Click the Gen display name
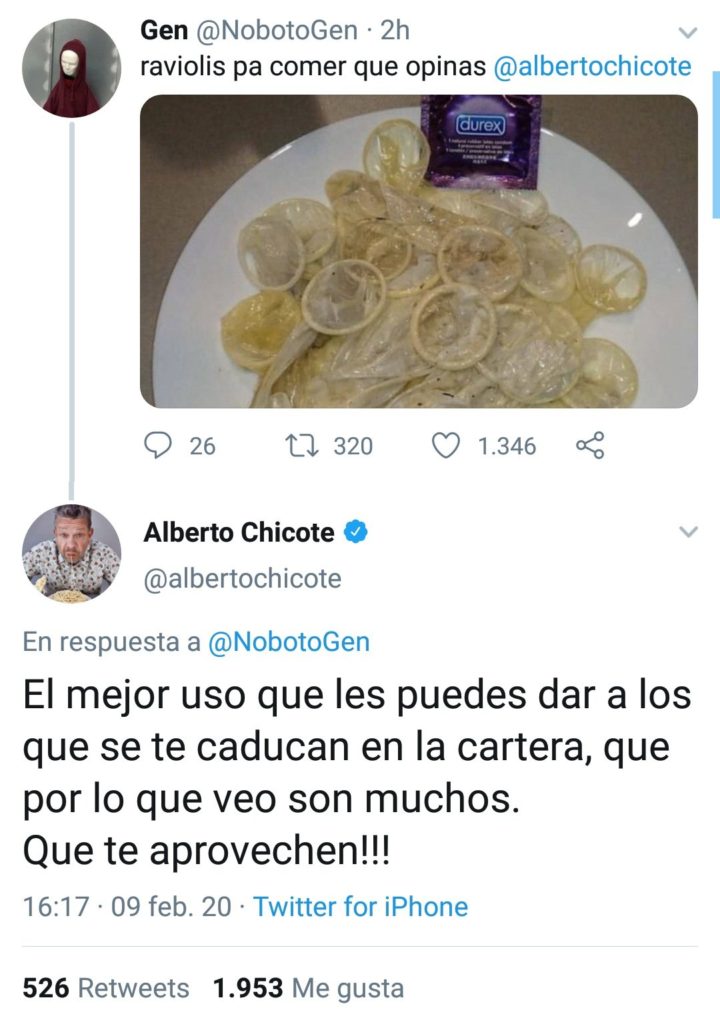This screenshot has height=1024, width=720. 164,30
